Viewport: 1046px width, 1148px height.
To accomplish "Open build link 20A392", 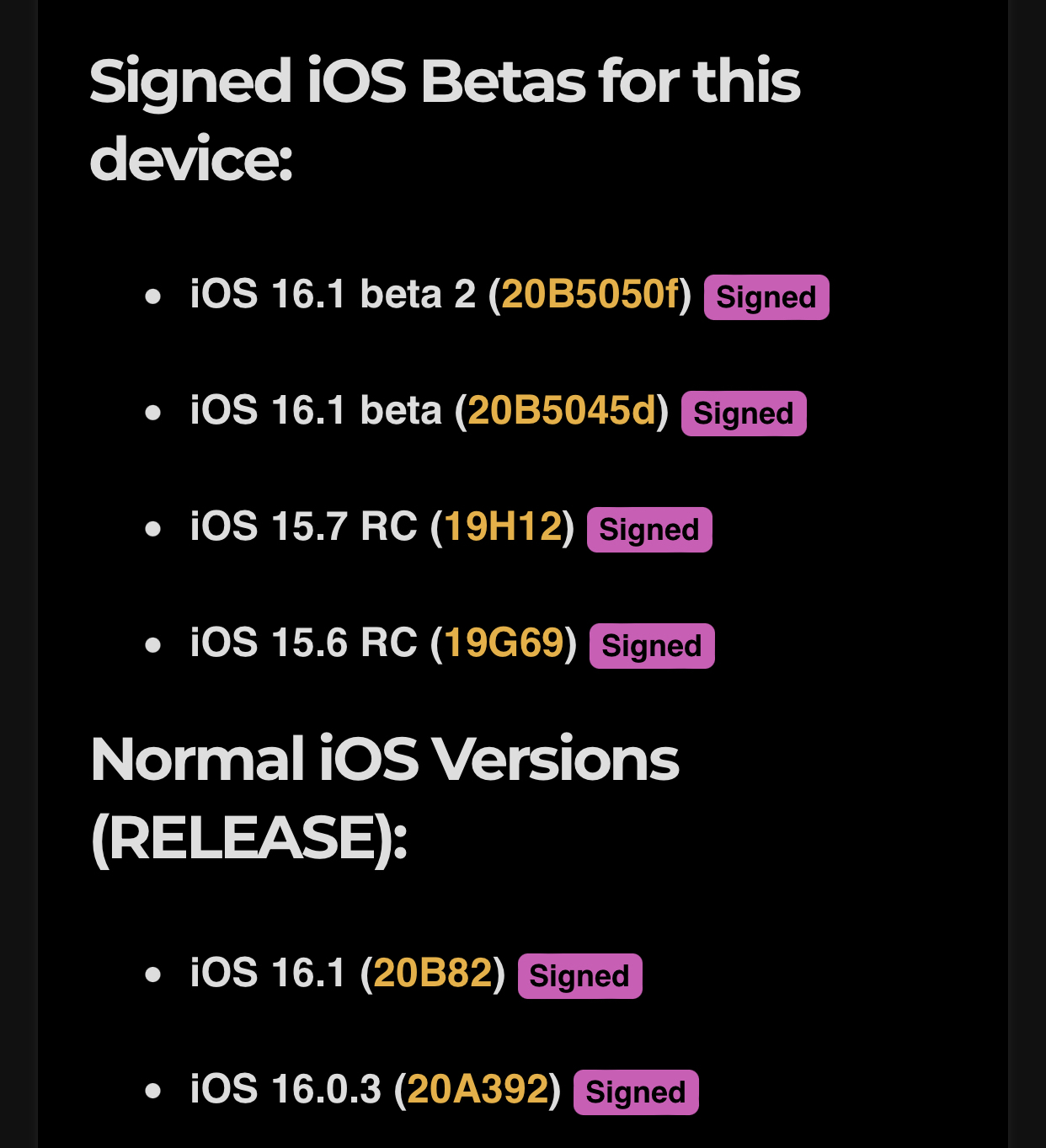I will (478, 1090).
